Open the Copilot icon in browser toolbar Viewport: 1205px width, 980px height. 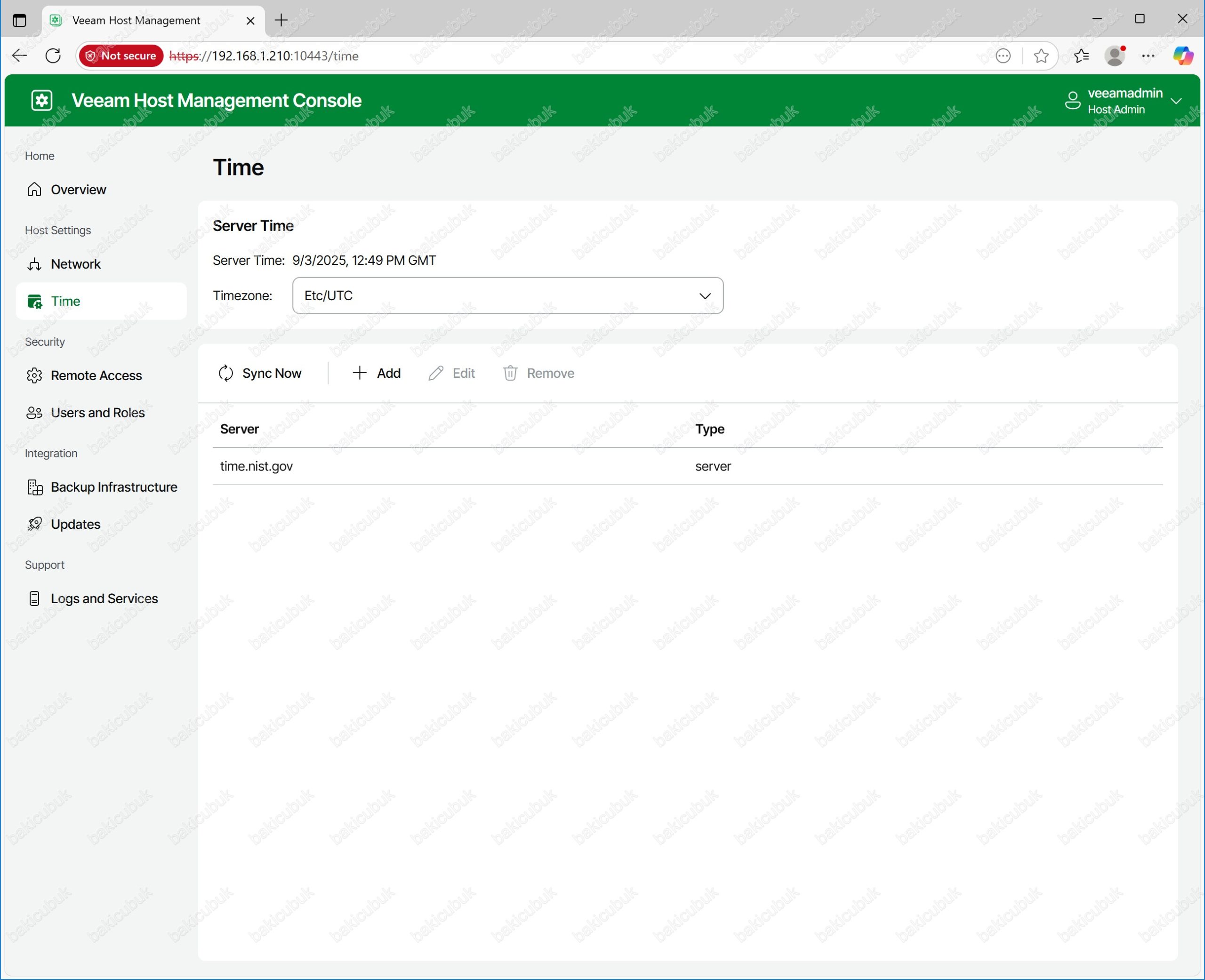click(1183, 56)
